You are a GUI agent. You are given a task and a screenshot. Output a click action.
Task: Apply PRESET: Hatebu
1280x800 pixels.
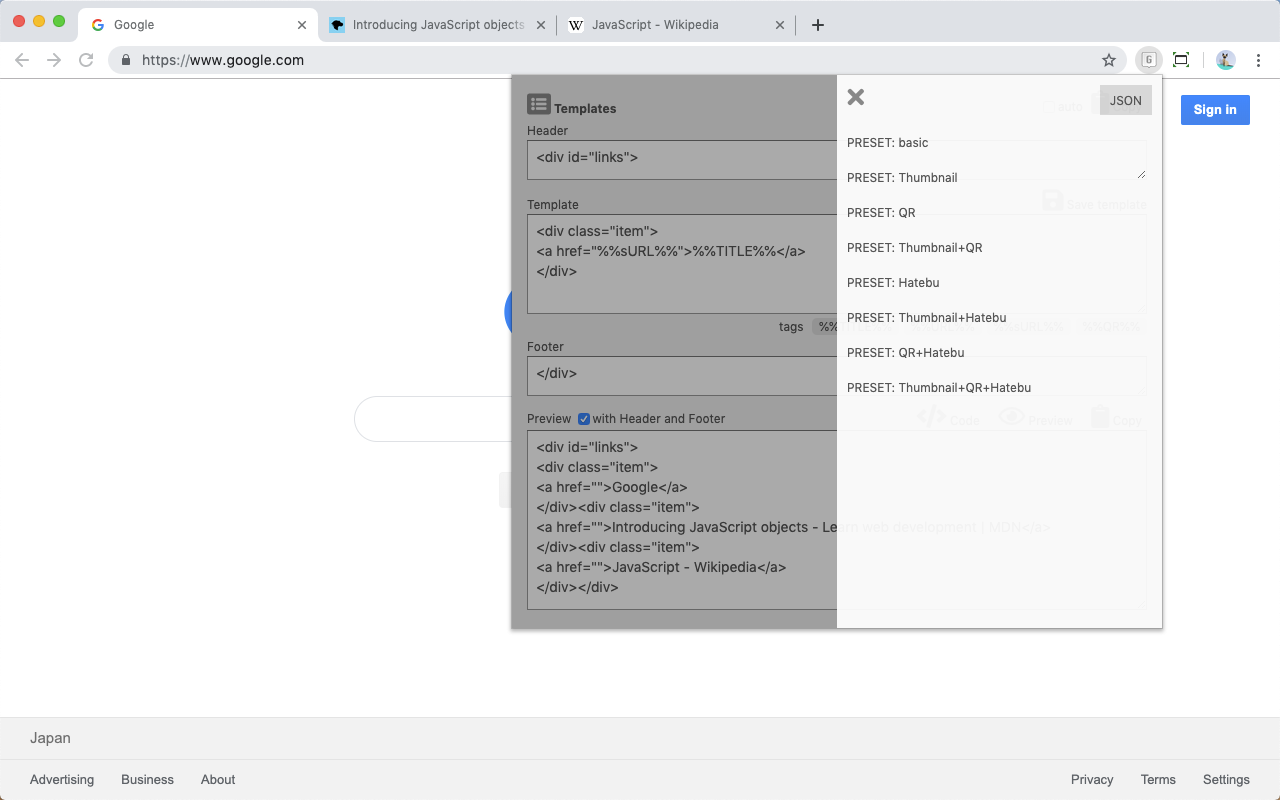[893, 283]
